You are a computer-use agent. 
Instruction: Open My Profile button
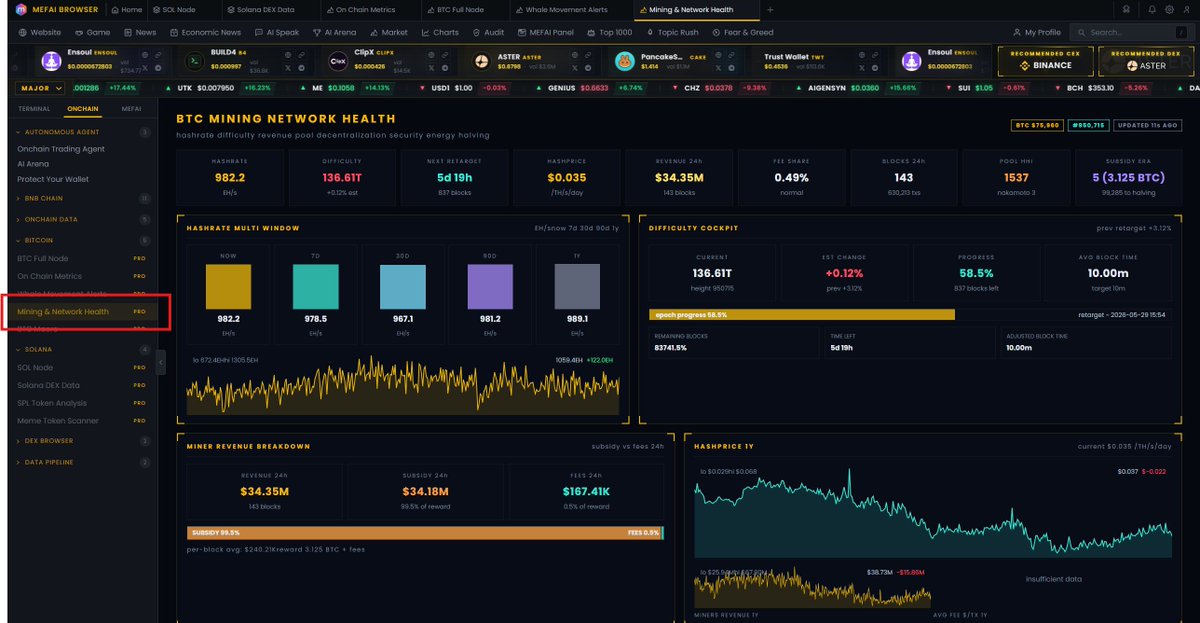(x=1036, y=32)
